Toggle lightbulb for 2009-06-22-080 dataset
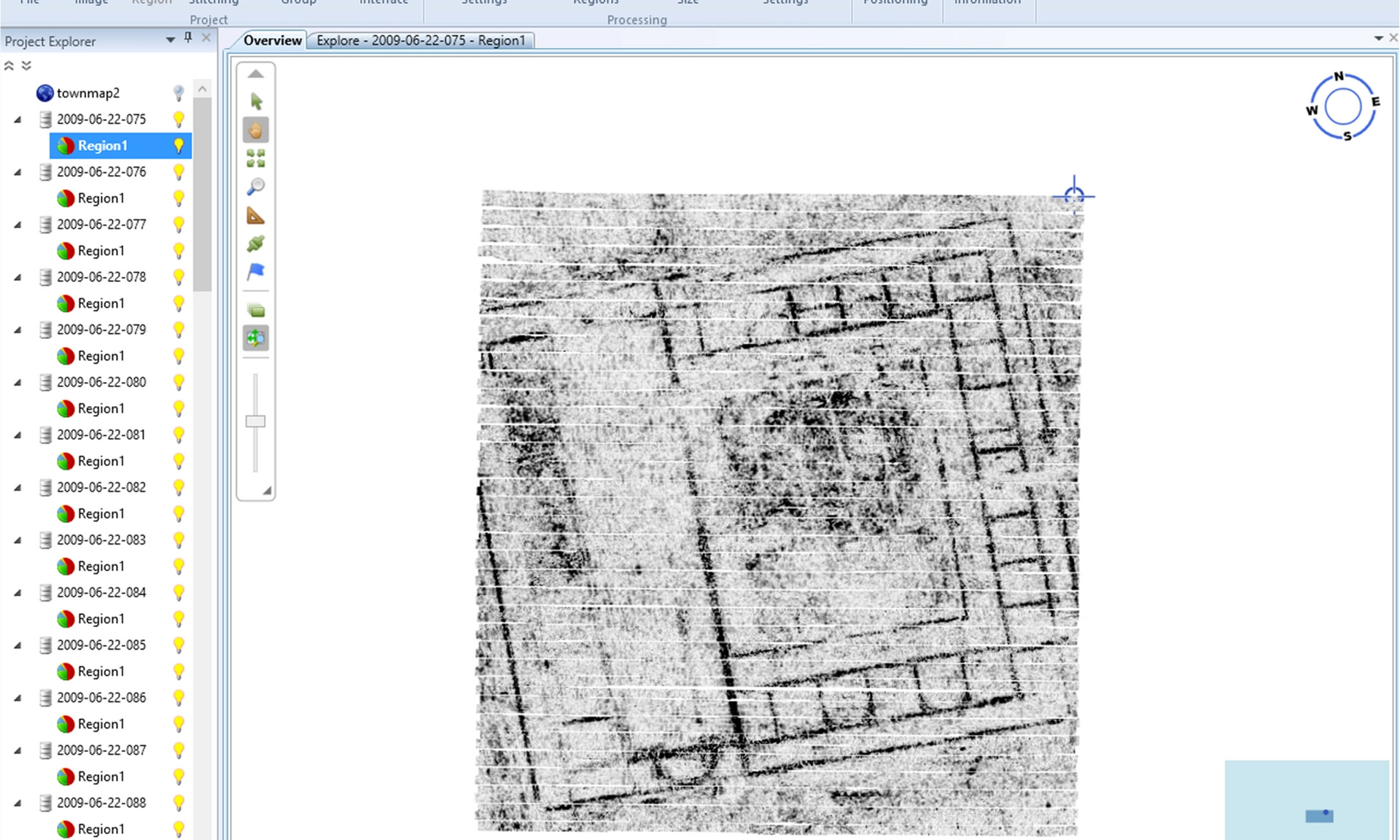1400x840 pixels. tap(179, 382)
